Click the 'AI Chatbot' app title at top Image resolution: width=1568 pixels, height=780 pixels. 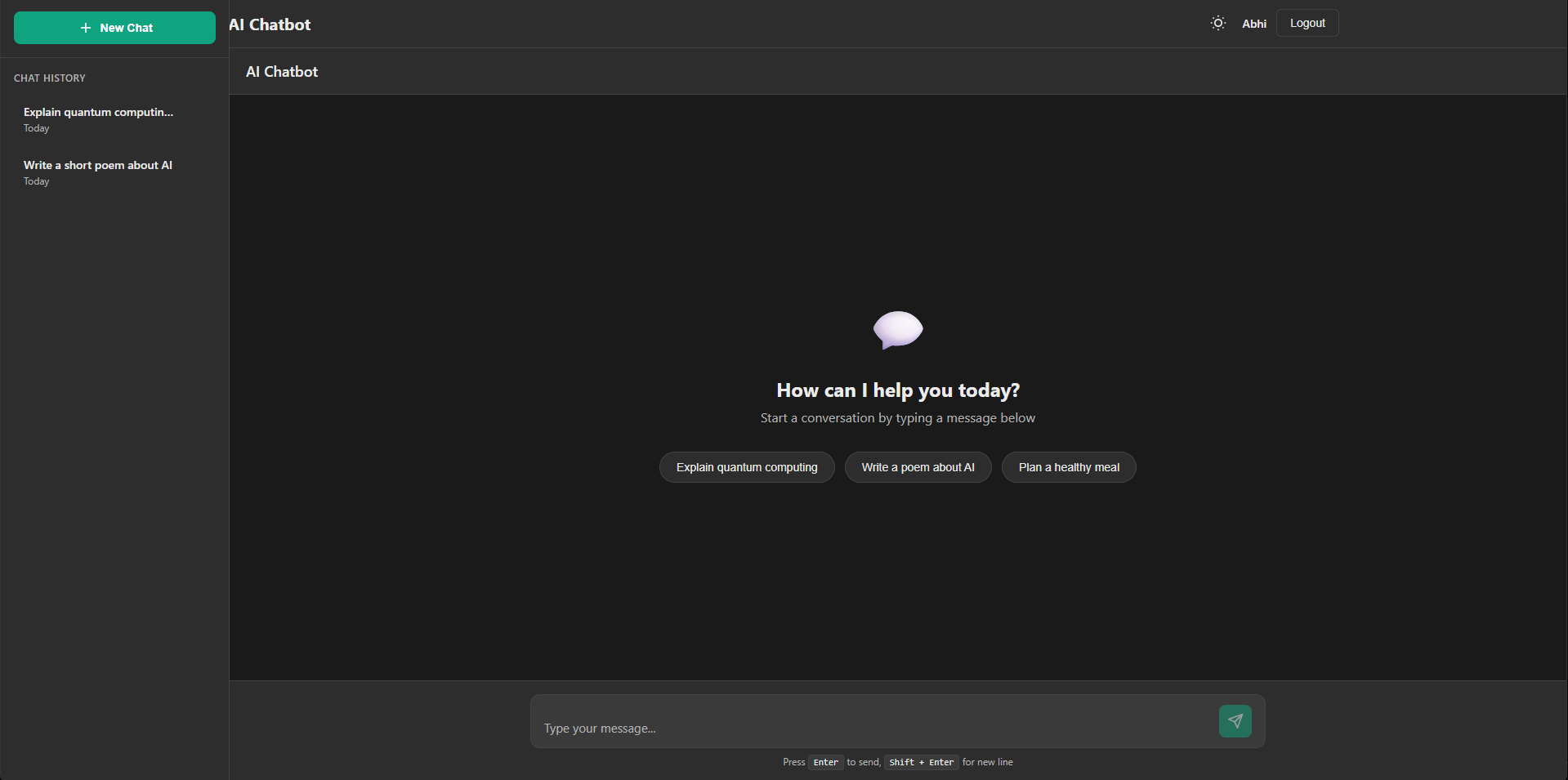tap(270, 25)
